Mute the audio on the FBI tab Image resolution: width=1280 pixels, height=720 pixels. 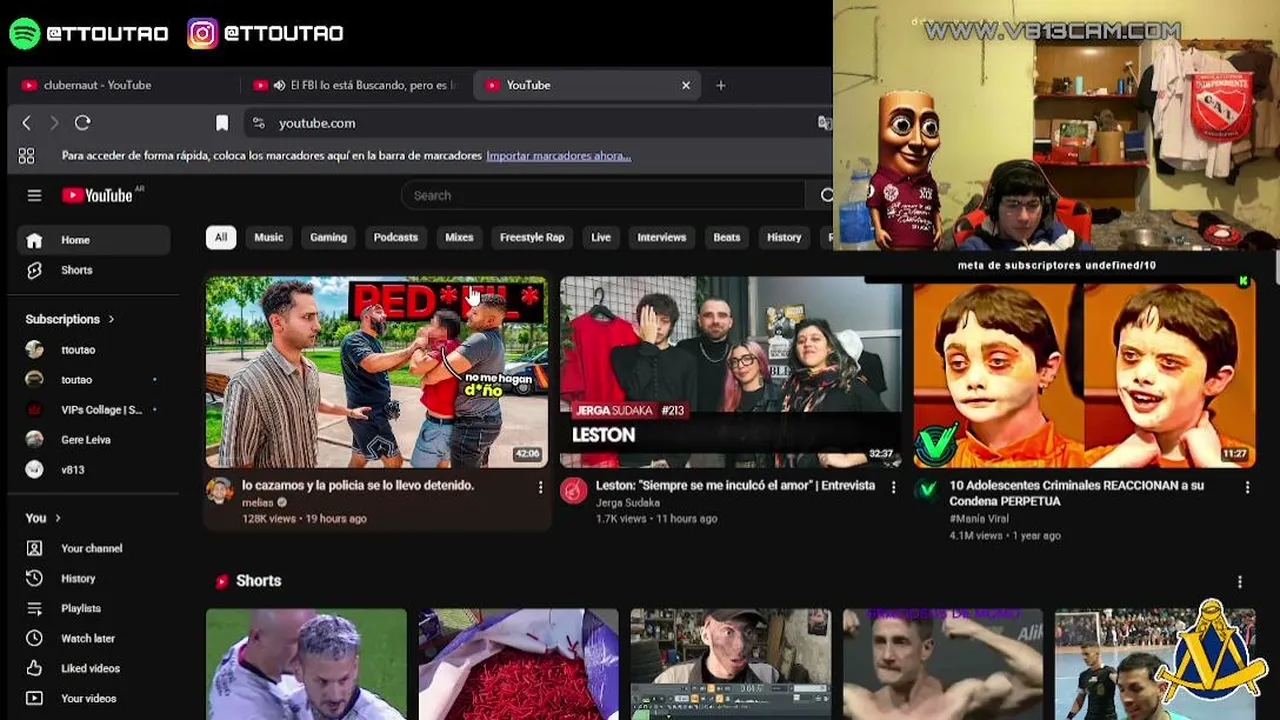point(279,85)
